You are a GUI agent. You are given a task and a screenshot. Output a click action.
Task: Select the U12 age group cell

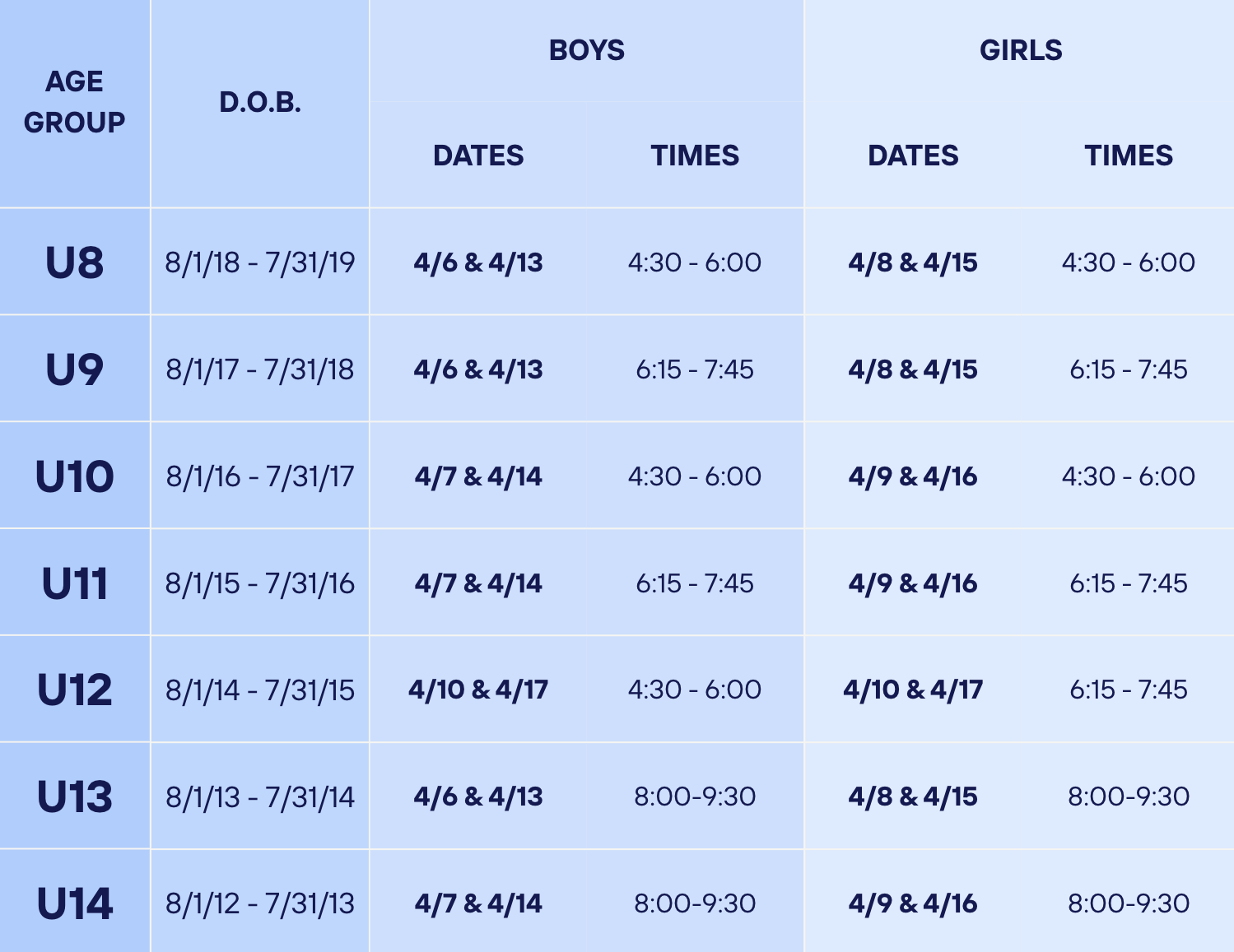[75, 690]
